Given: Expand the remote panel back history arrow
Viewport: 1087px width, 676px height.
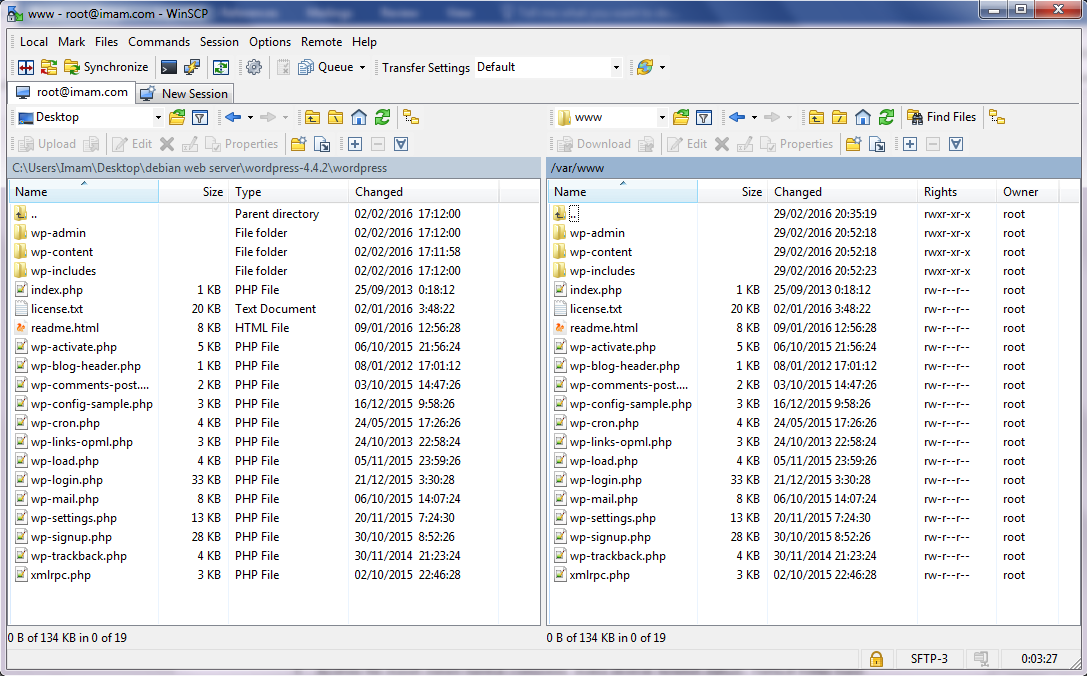Looking at the screenshot, I should (754, 117).
